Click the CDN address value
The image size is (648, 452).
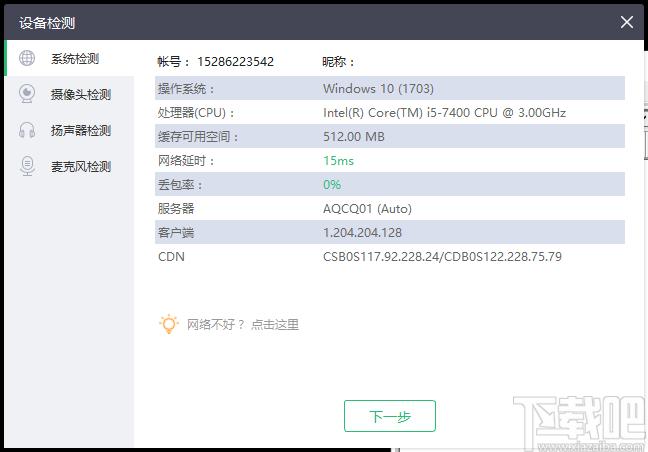click(442, 257)
